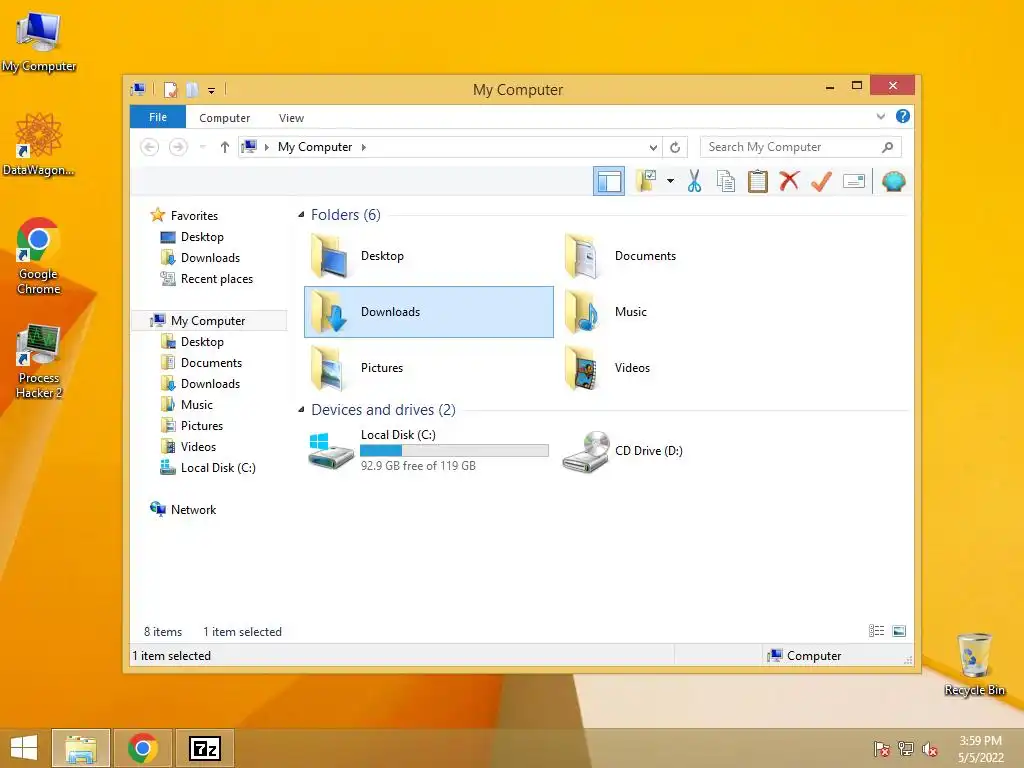This screenshot has height=768, width=1024.
Task: Select Videos in navigation tree
Action: point(198,447)
